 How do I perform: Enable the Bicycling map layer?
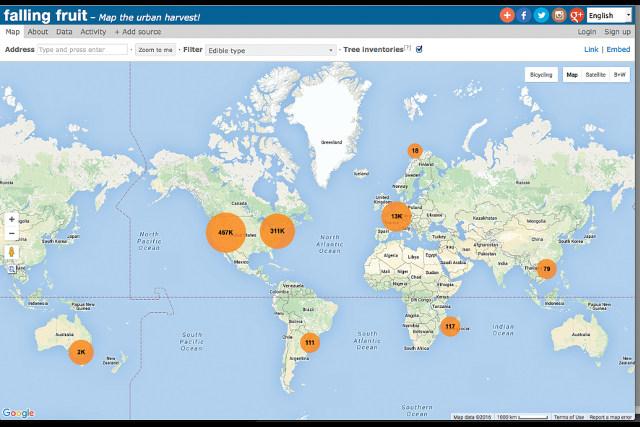[x=541, y=75]
